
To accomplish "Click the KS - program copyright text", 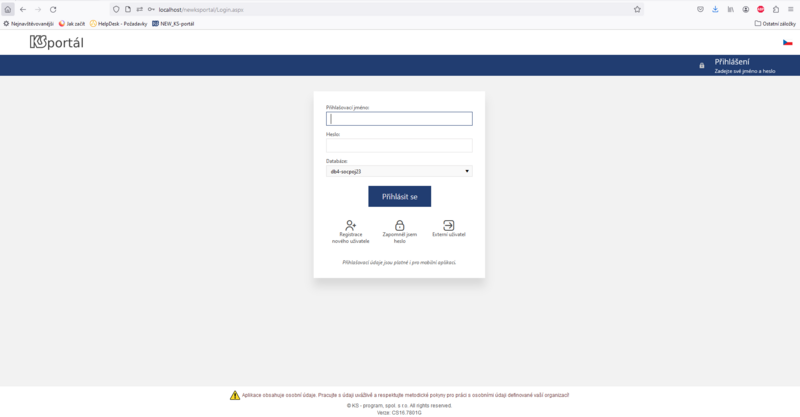I will coord(399,406).
